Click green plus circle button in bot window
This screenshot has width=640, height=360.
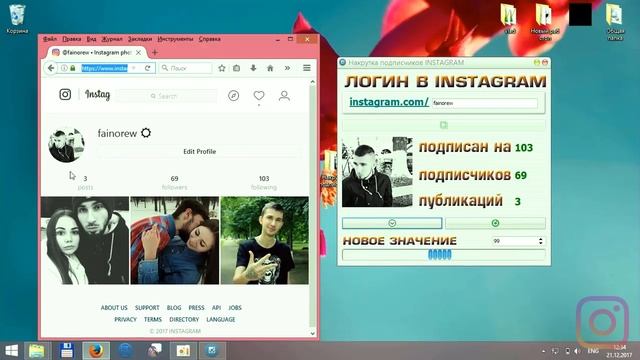[495, 223]
